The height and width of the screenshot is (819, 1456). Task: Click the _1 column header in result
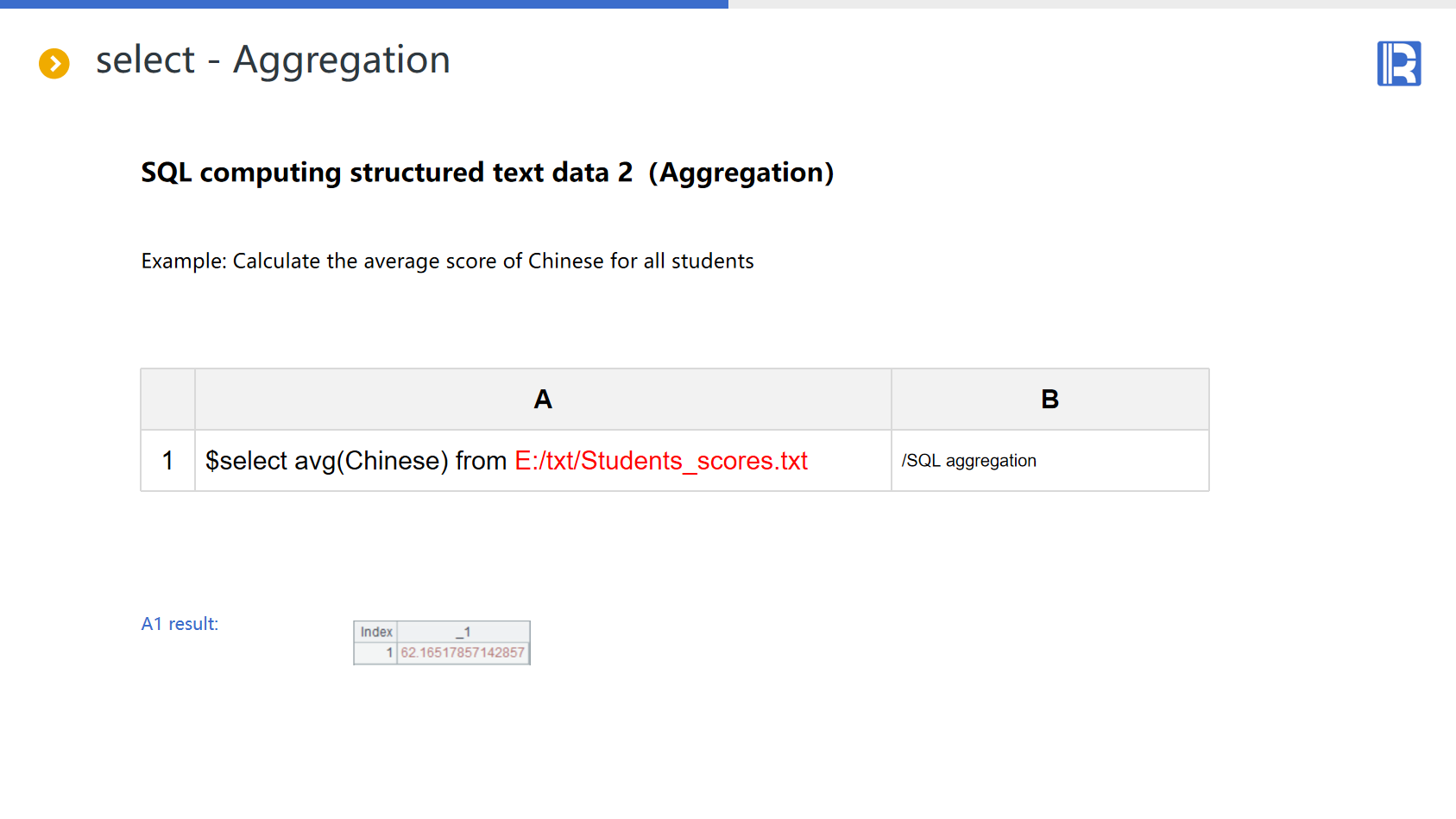click(x=463, y=632)
